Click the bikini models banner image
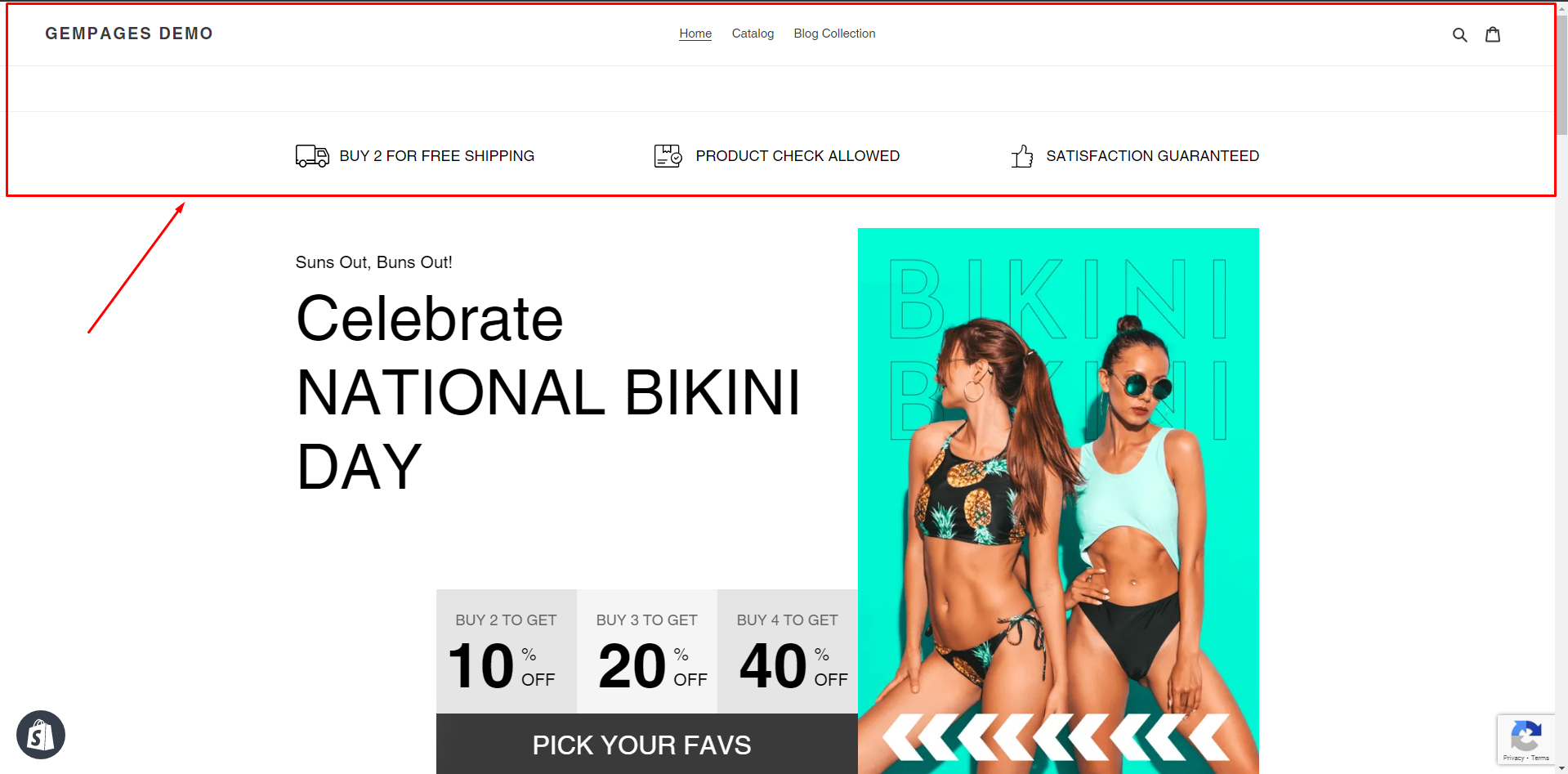Screen dimensions: 1568x774 [1058, 500]
